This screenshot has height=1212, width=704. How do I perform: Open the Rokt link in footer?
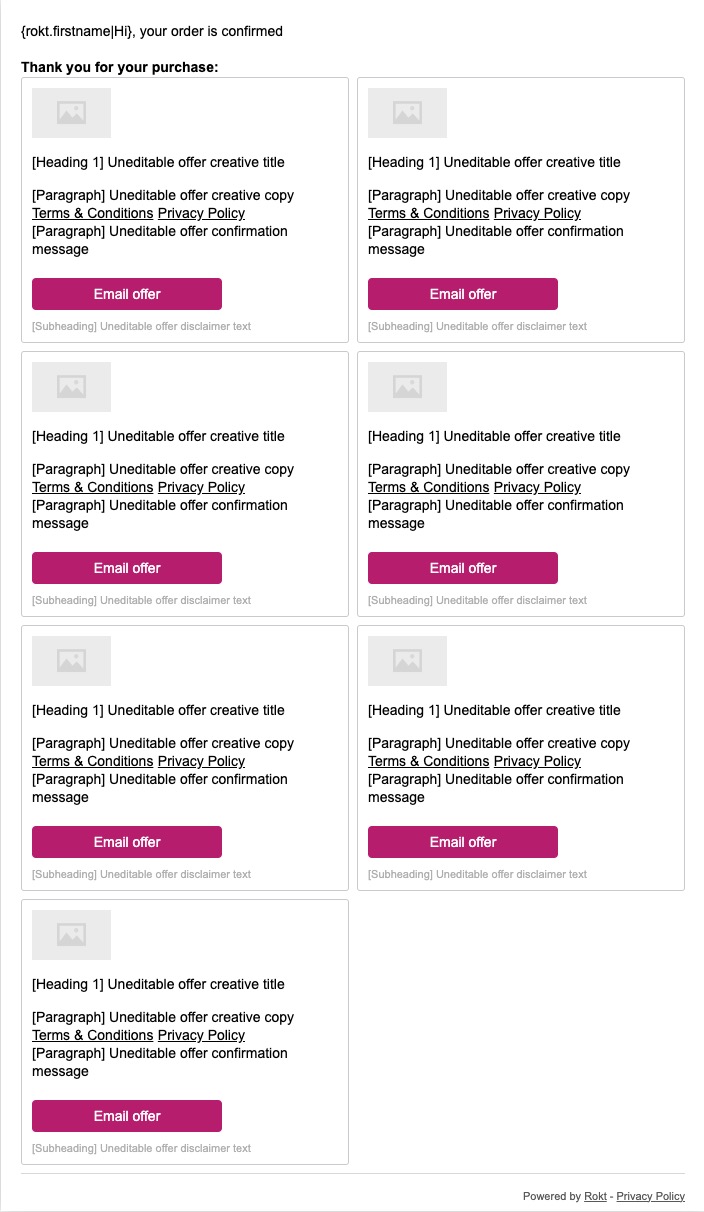595,1196
